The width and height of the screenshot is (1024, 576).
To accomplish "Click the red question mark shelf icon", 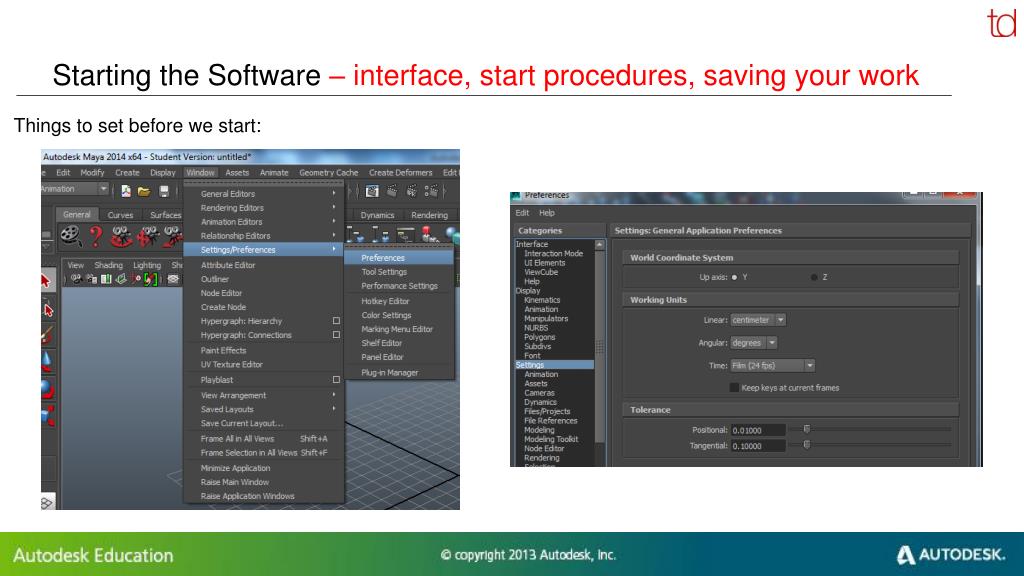I will click(x=96, y=236).
